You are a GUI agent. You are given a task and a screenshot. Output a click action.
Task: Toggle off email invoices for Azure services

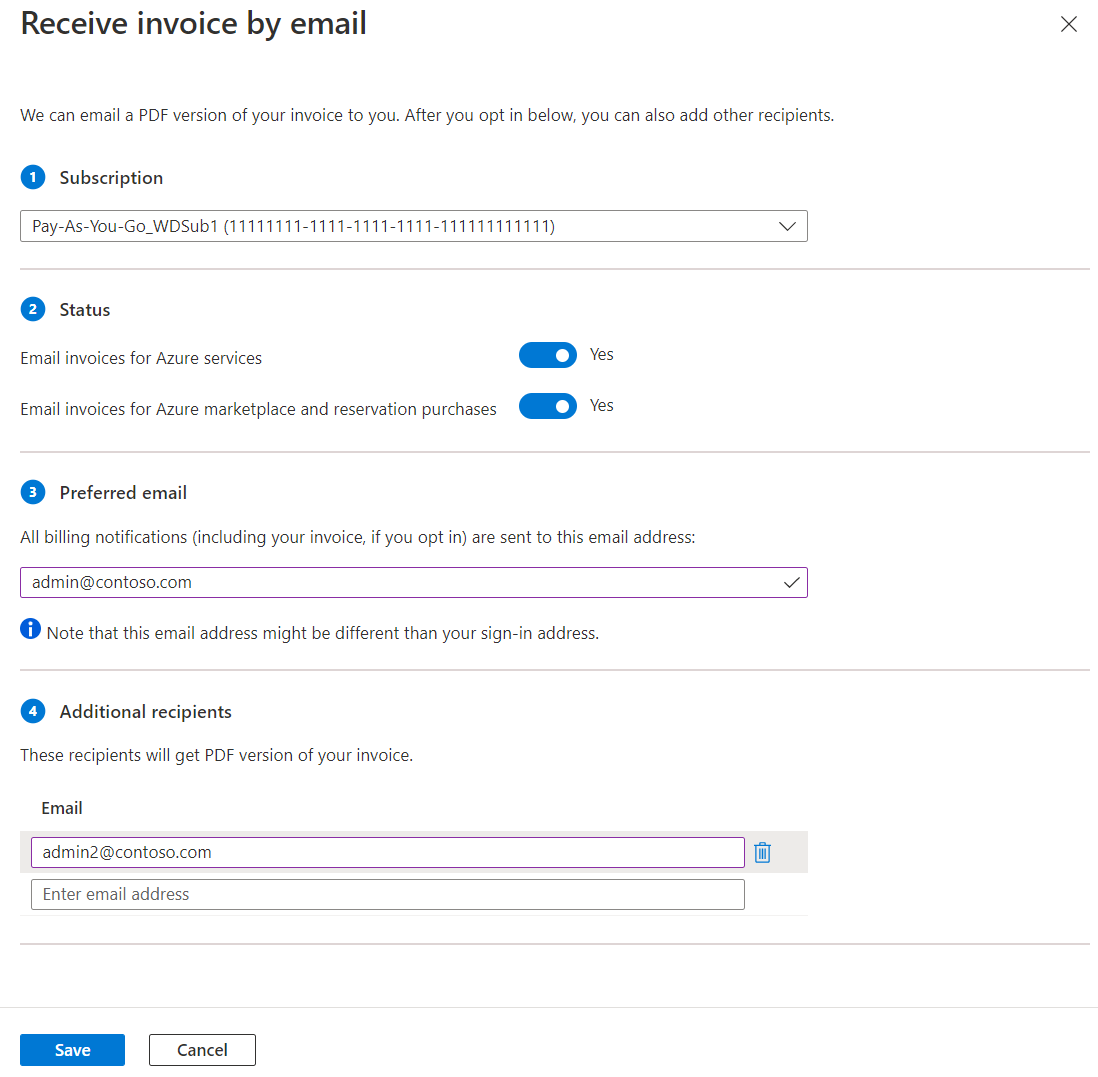pos(547,355)
